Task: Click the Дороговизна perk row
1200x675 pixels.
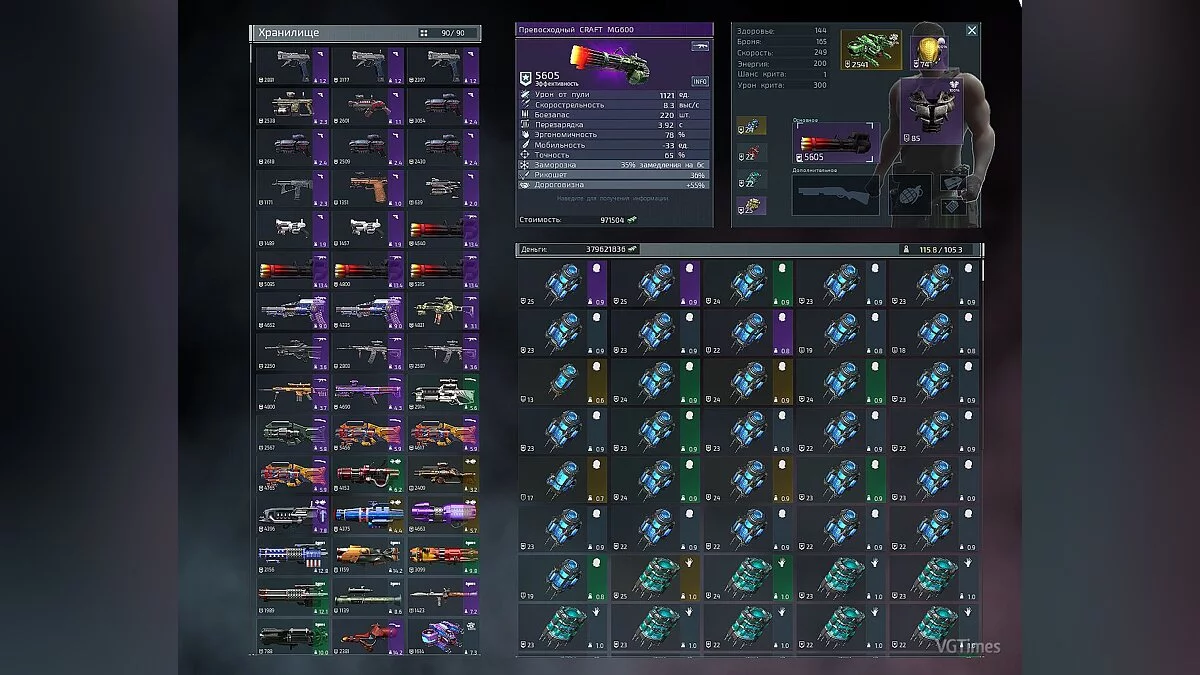Action: coord(615,185)
